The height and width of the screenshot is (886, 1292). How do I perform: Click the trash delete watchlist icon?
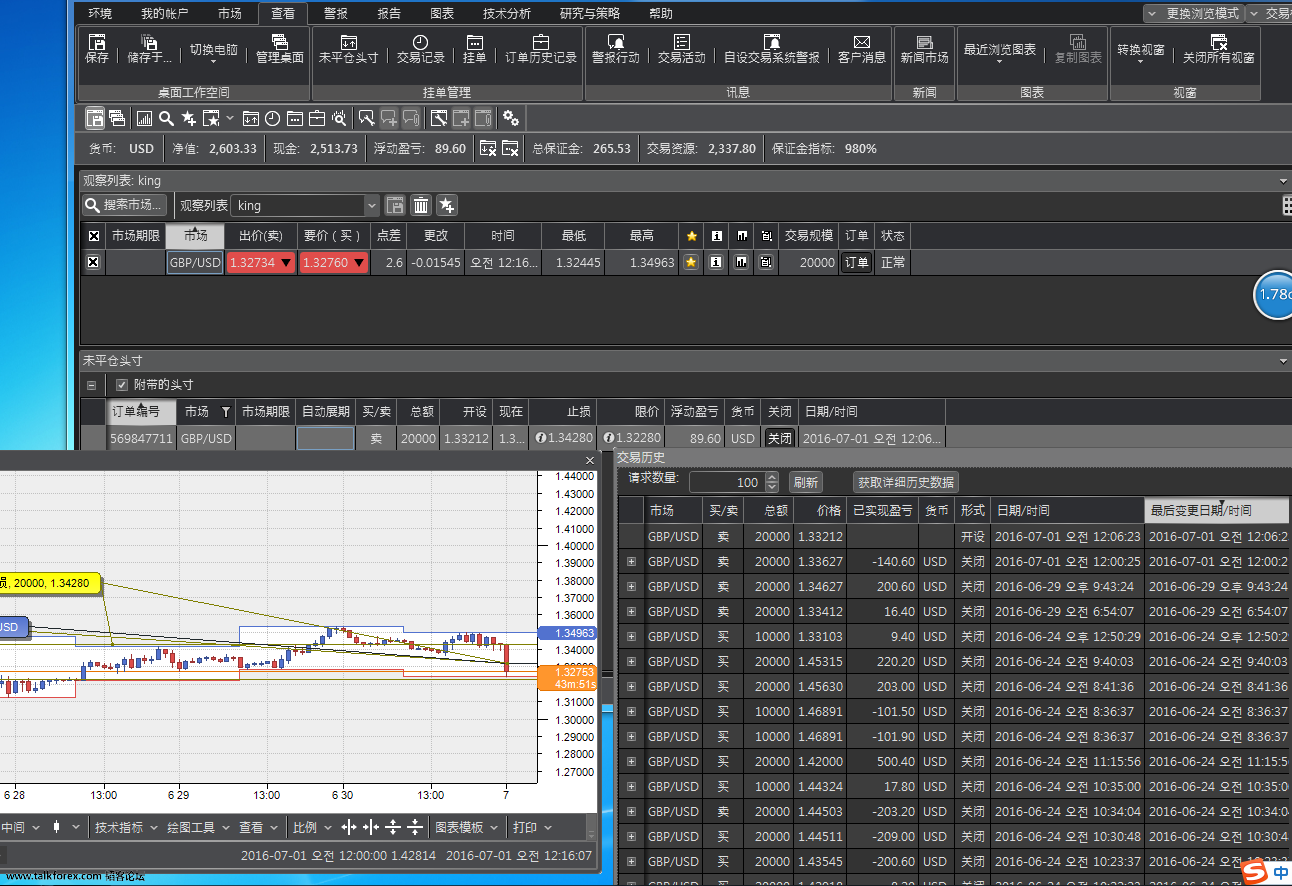click(421, 205)
